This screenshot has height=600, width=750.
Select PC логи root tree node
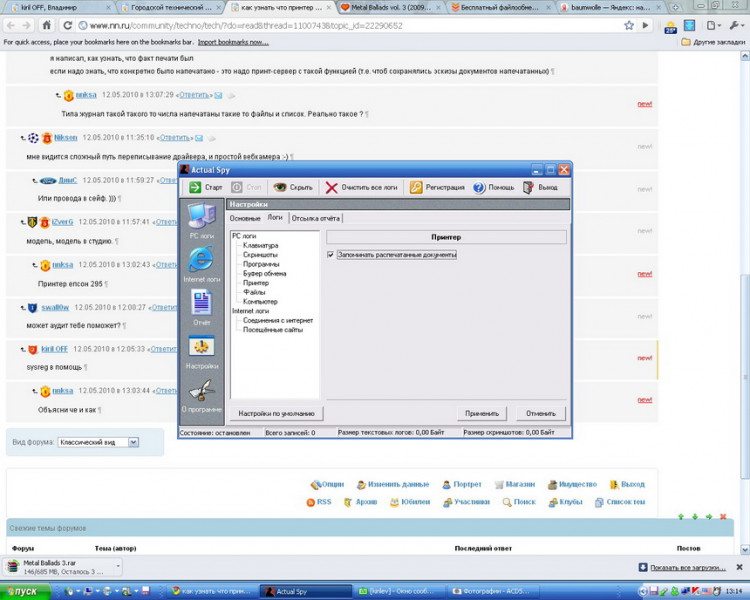tap(244, 236)
